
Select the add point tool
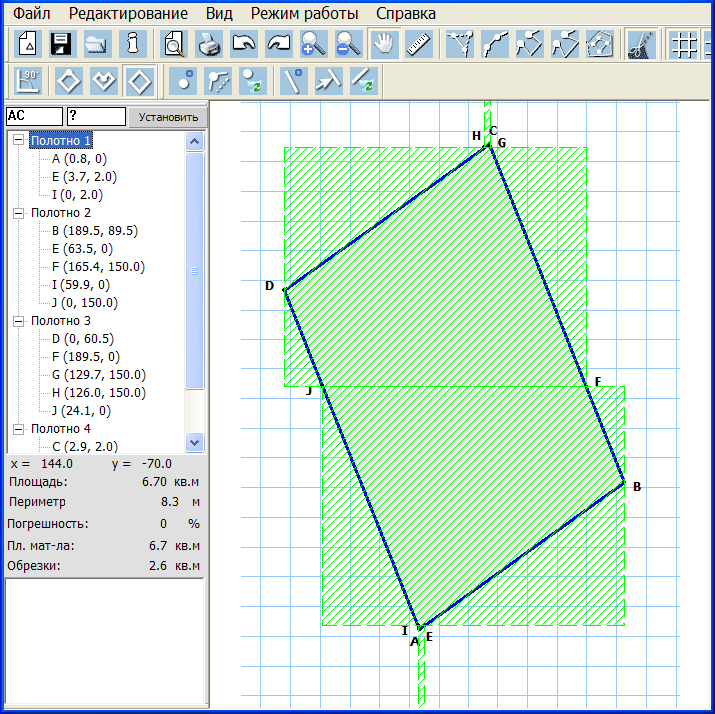183,81
